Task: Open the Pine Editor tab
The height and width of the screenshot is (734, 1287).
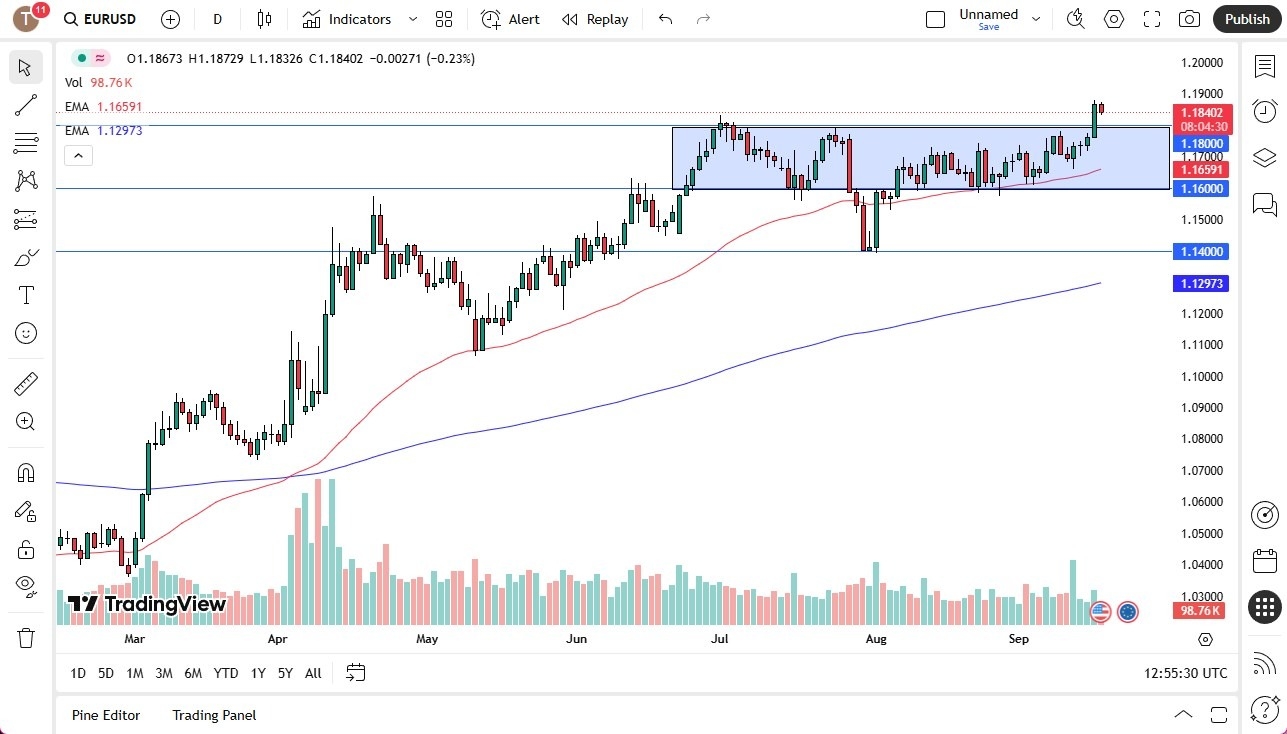Action: point(105,715)
